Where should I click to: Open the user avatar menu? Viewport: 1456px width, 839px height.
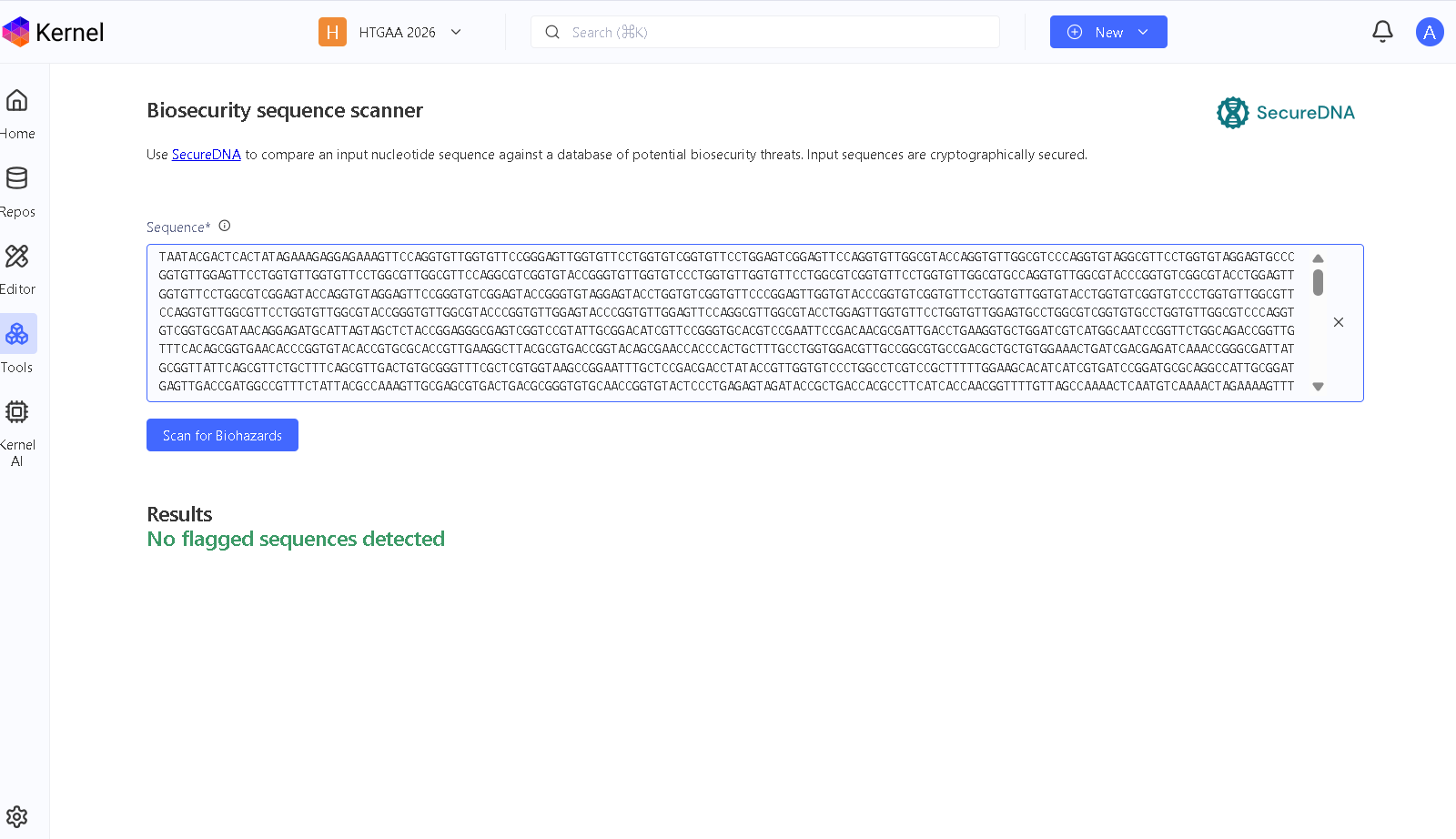[x=1430, y=32]
